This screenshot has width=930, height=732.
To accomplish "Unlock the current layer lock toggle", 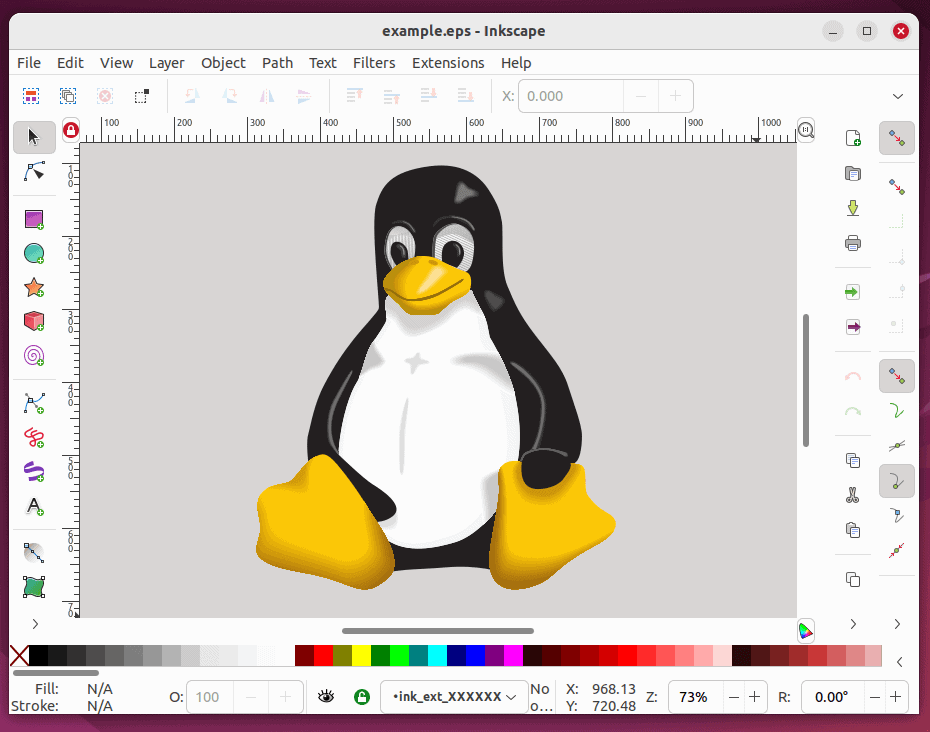I will click(x=361, y=696).
